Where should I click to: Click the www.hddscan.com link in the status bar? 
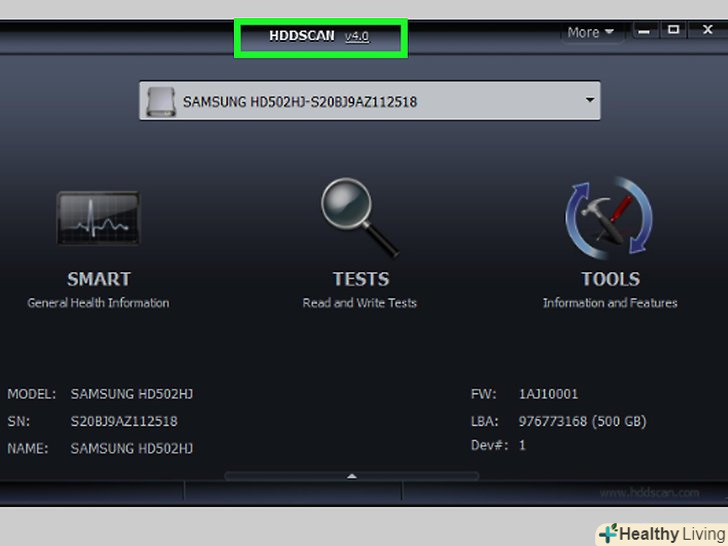click(x=649, y=493)
